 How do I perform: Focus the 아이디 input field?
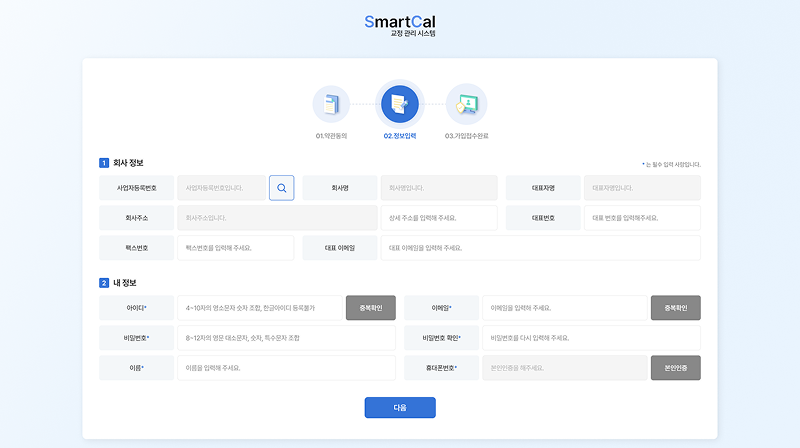point(260,308)
